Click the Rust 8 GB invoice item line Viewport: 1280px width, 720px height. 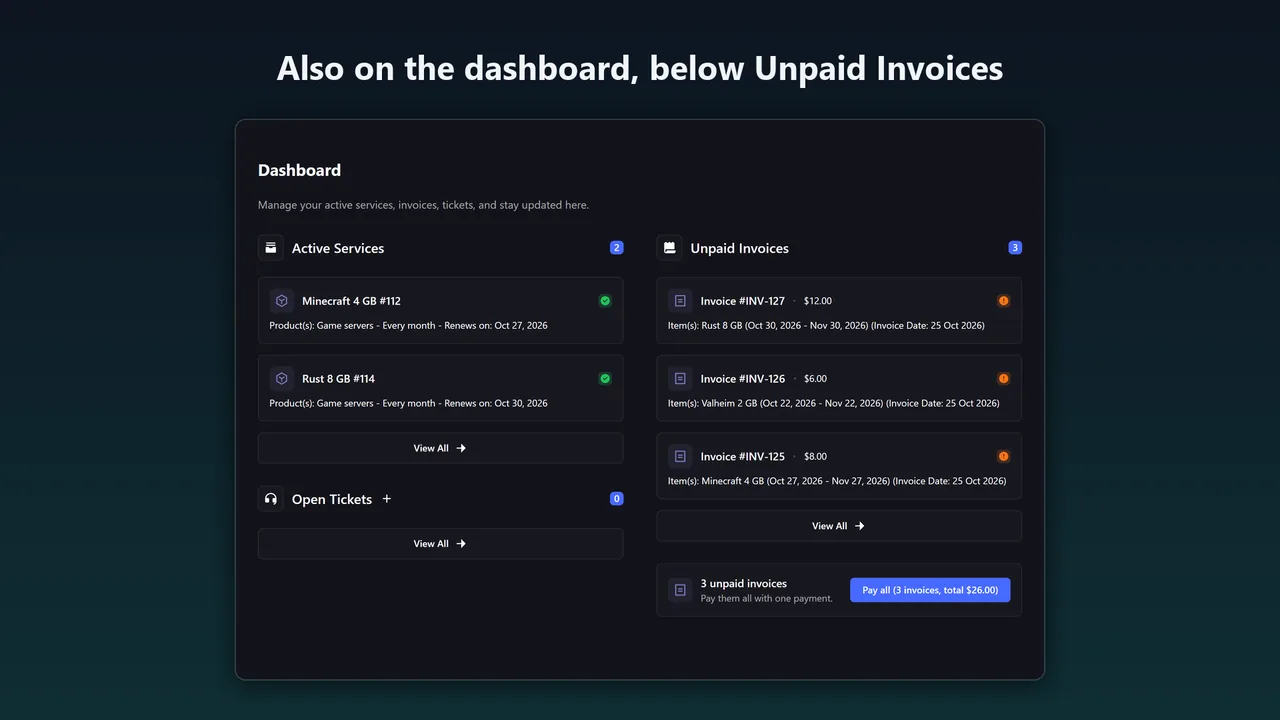[x=826, y=326]
